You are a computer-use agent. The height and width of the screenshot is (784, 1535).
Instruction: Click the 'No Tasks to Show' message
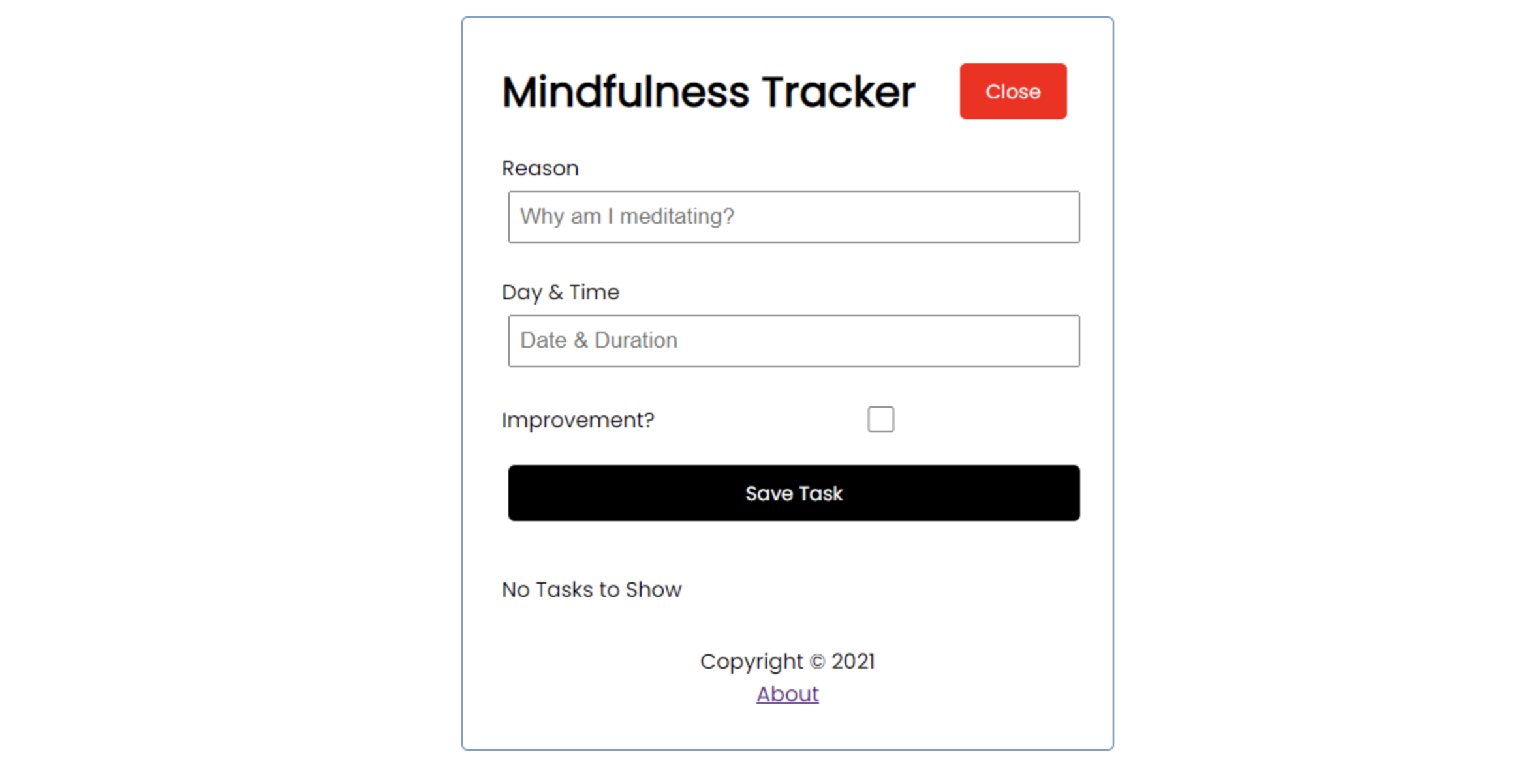[591, 590]
